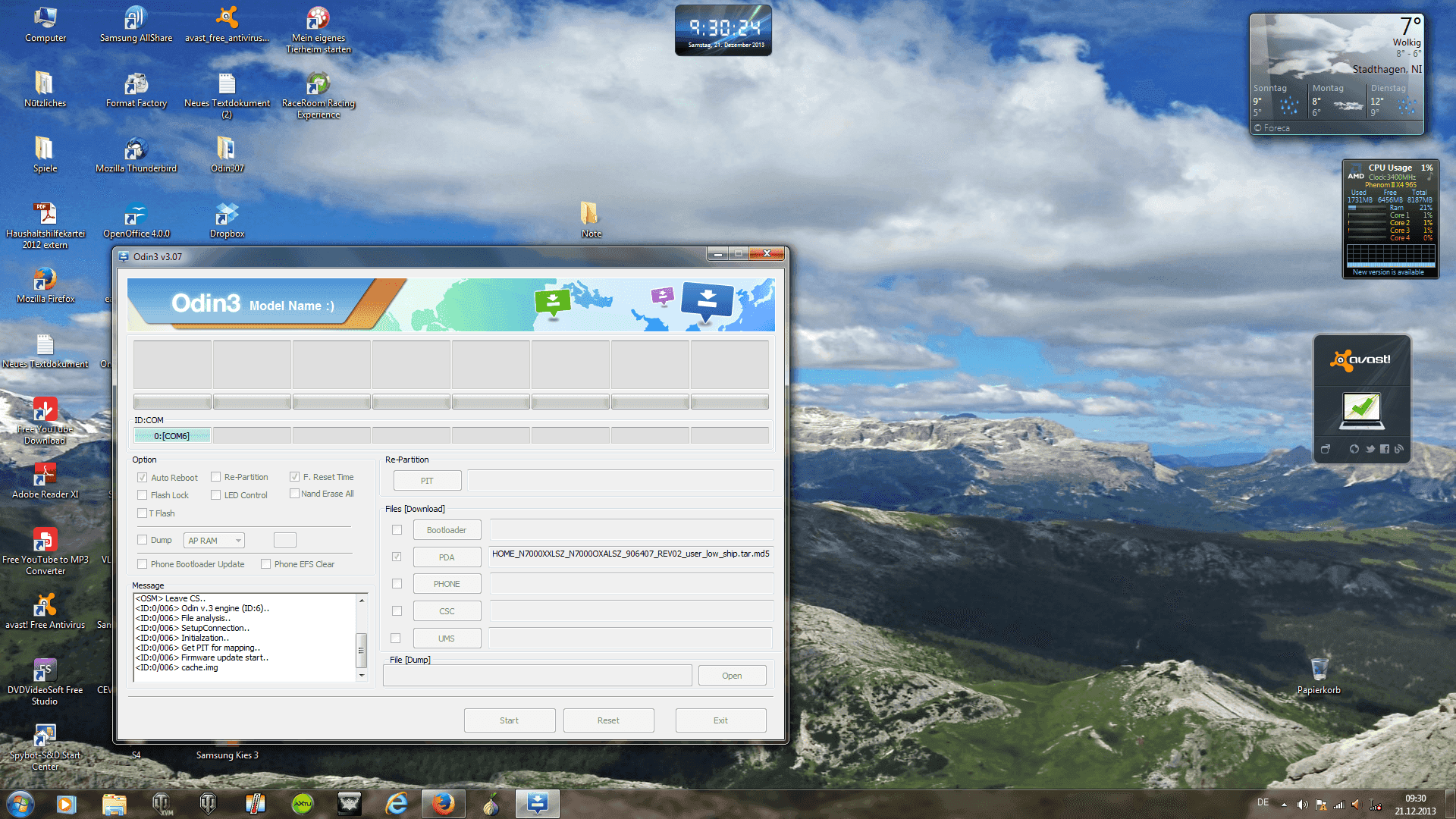
Task: Enable Phone Bootloader Update checkbox
Action: (x=142, y=564)
